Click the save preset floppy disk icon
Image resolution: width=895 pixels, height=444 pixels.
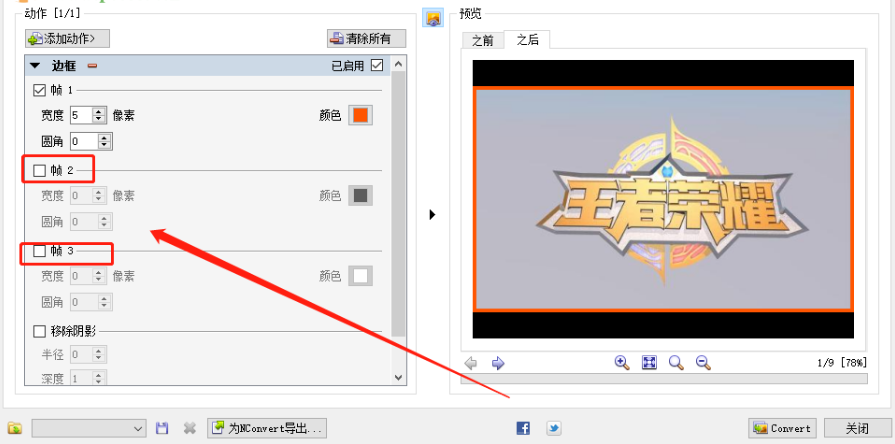(x=162, y=428)
